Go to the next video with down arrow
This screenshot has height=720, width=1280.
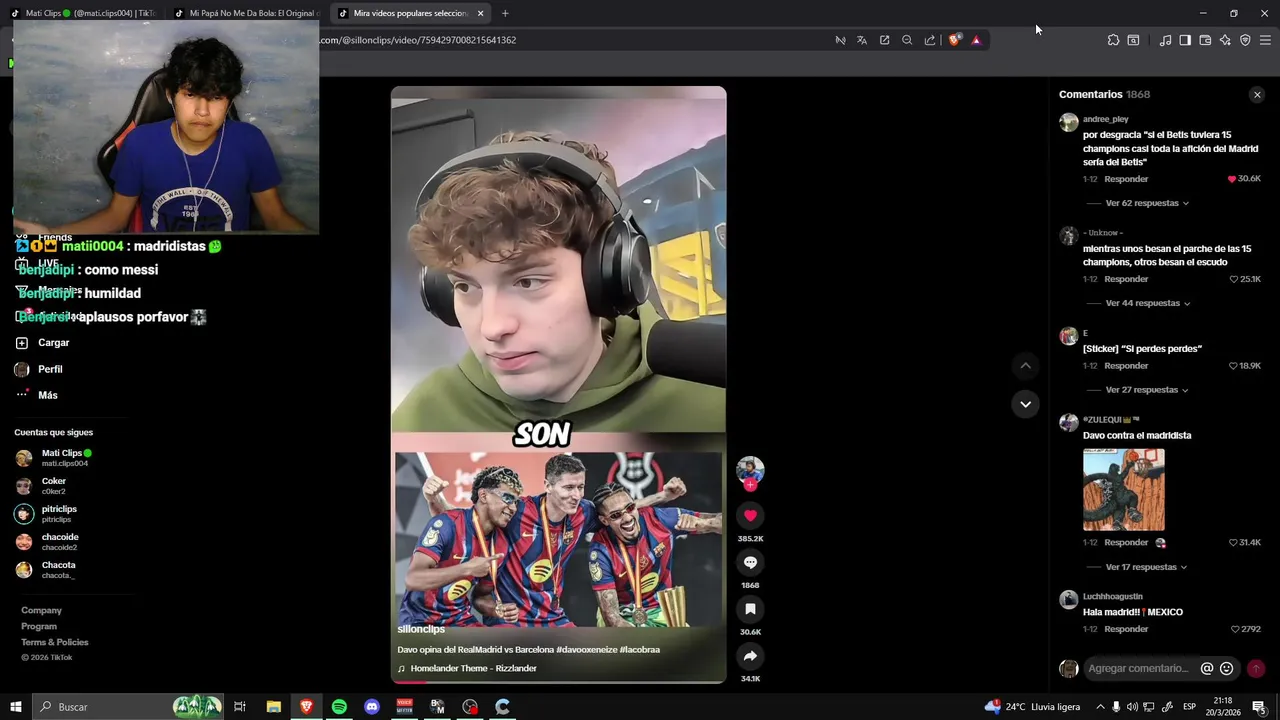(x=1025, y=404)
